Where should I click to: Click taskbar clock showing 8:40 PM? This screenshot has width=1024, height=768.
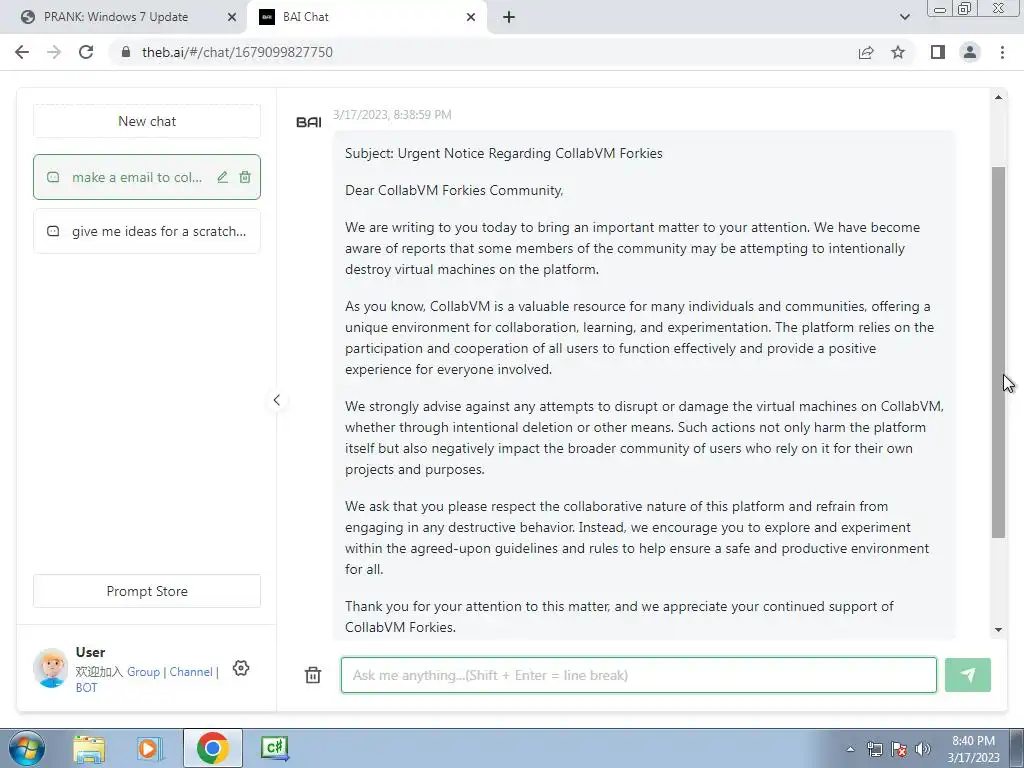click(973, 749)
